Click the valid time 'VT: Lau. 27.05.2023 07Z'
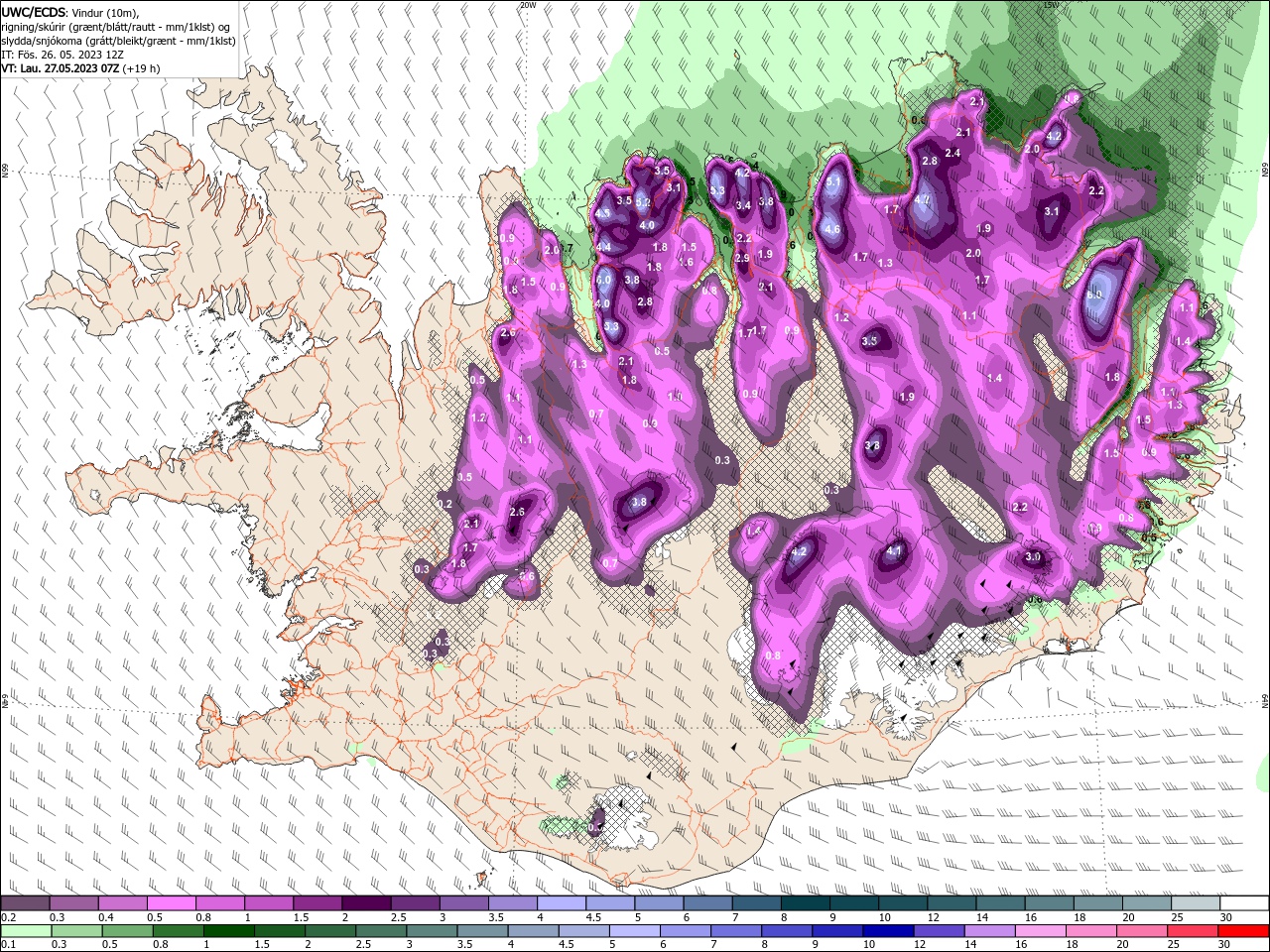 [x=60, y=68]
